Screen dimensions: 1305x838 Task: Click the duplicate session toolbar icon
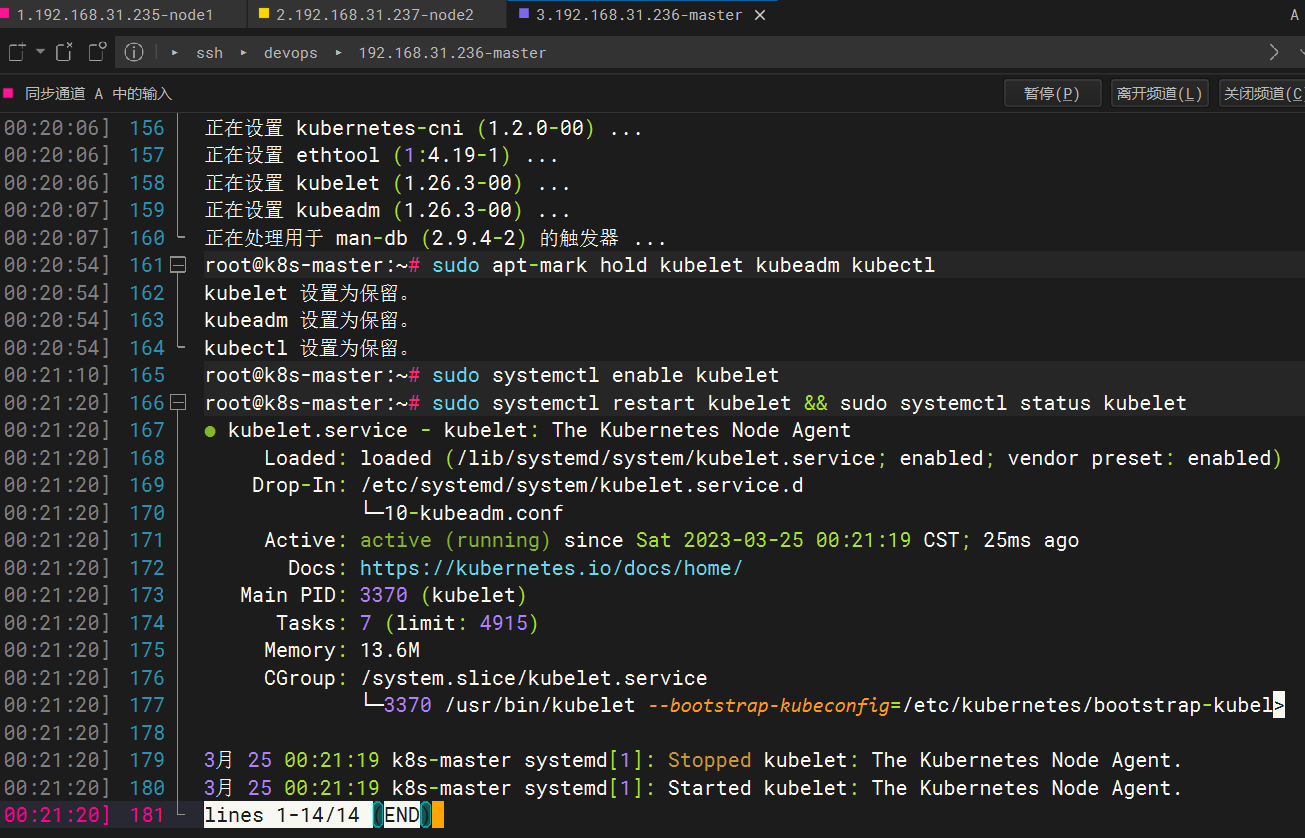[65, 52]
